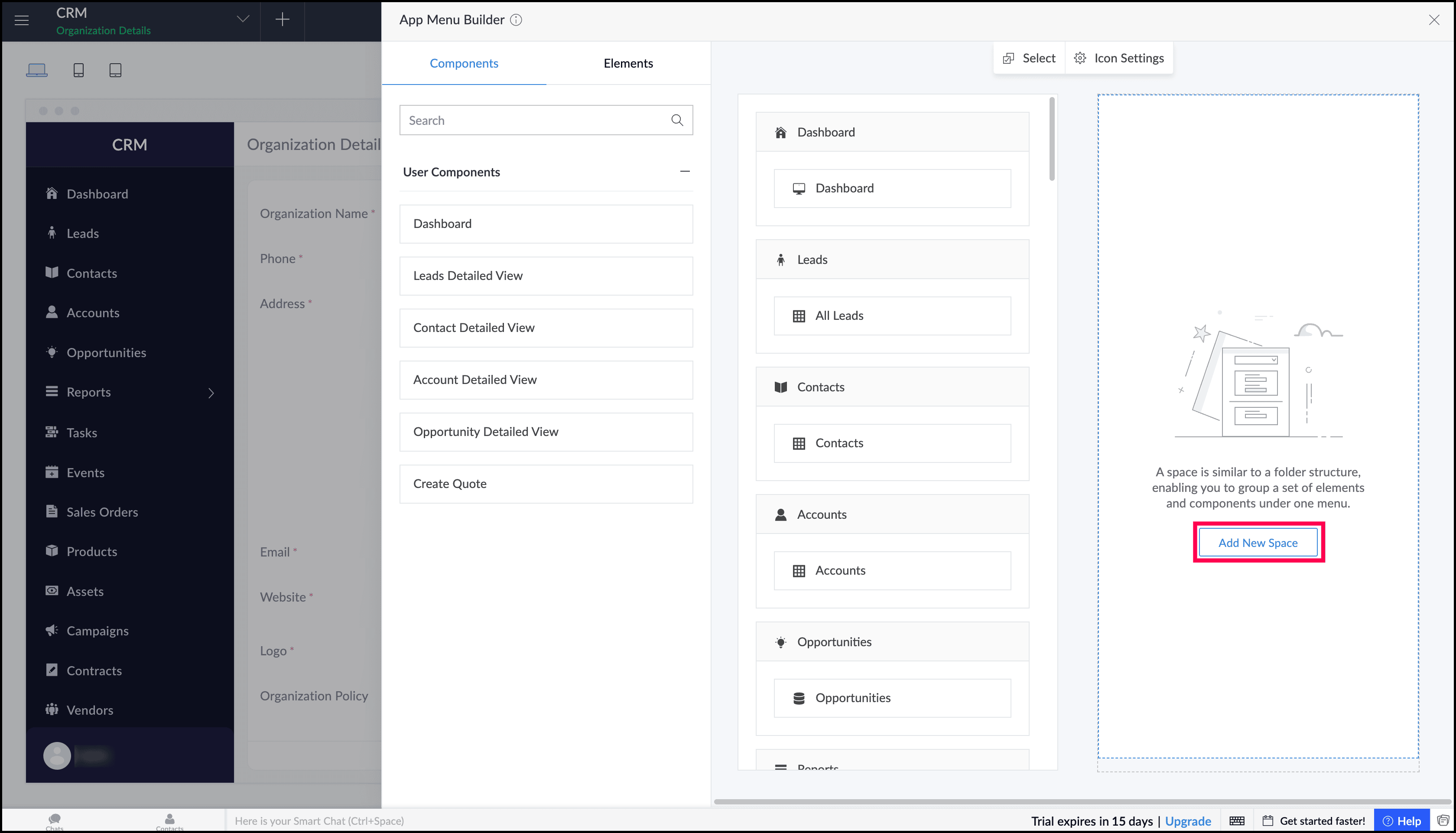Click the plus icon next to CRM
Screen dimensions: 1456x833
coord(282,20)
